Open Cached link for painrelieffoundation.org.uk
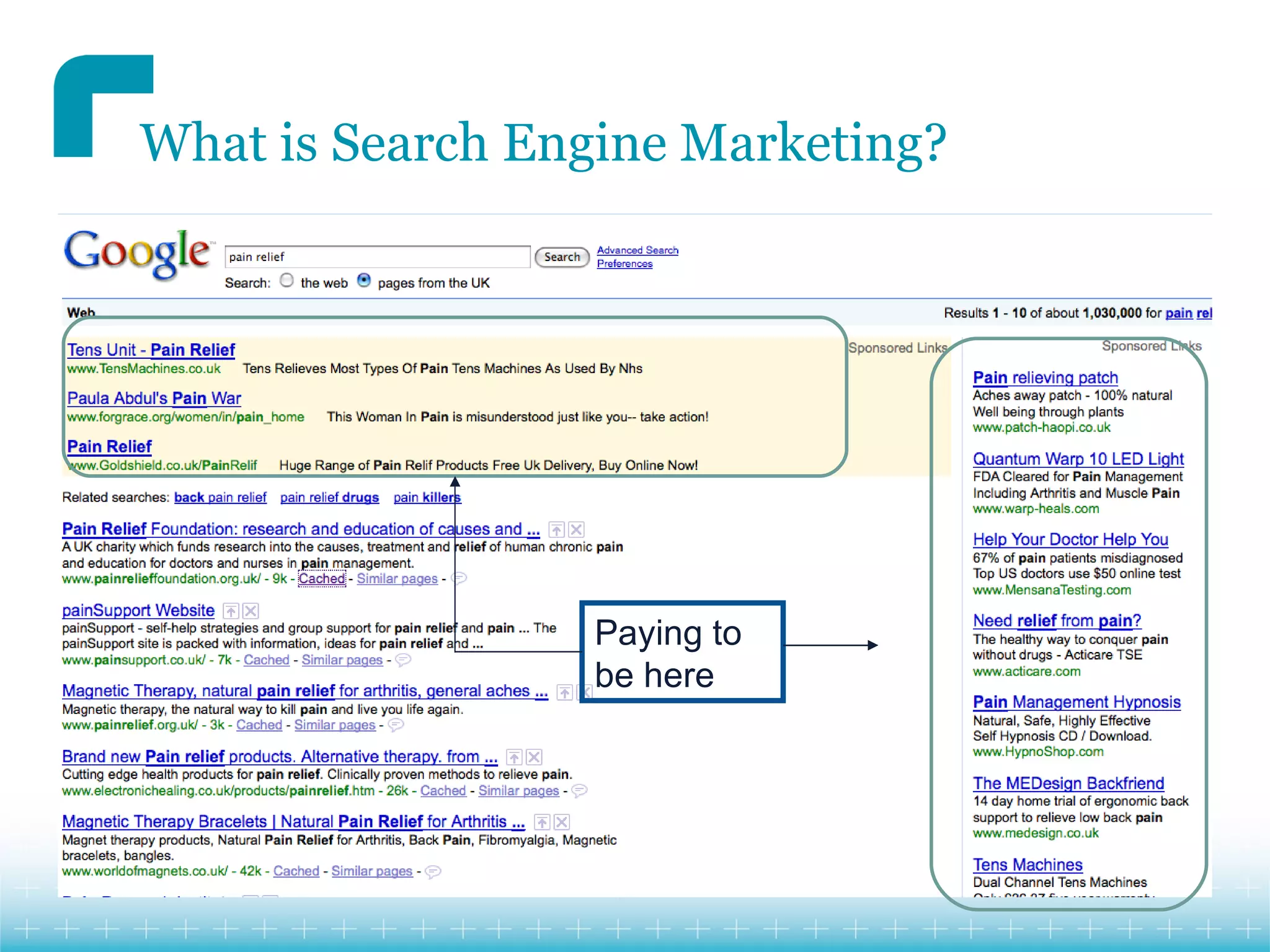Viewport: 1270px width, 952px height. [322, 579]
